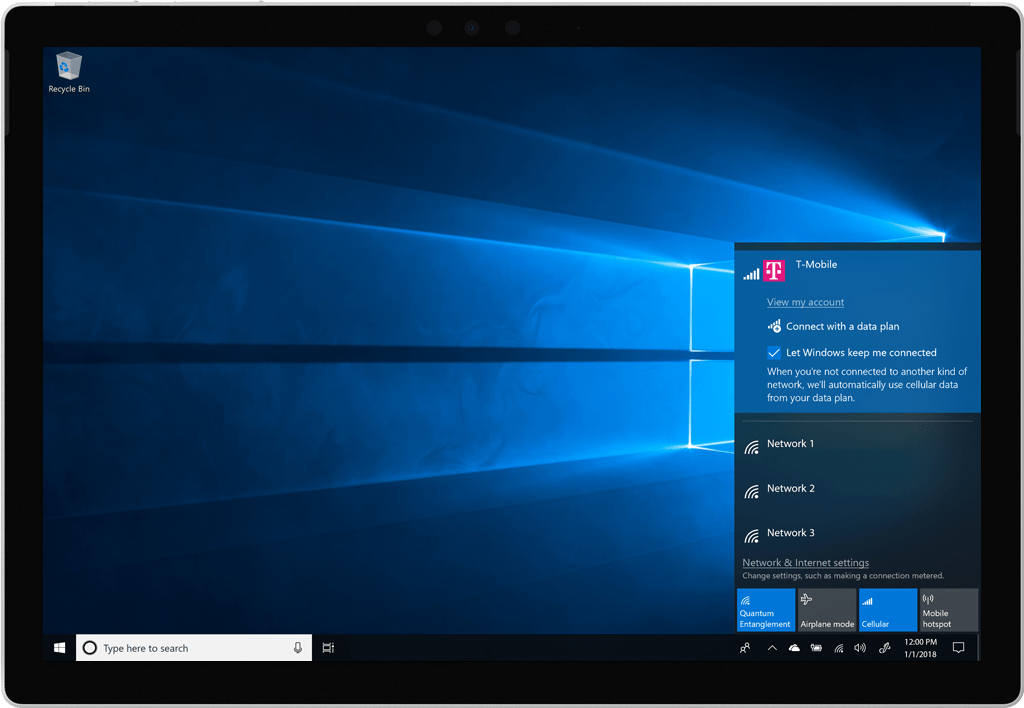This screenshot has height=708, width=1024.
Task: Open the People icon in taskbar
Action: coord(745,648)
